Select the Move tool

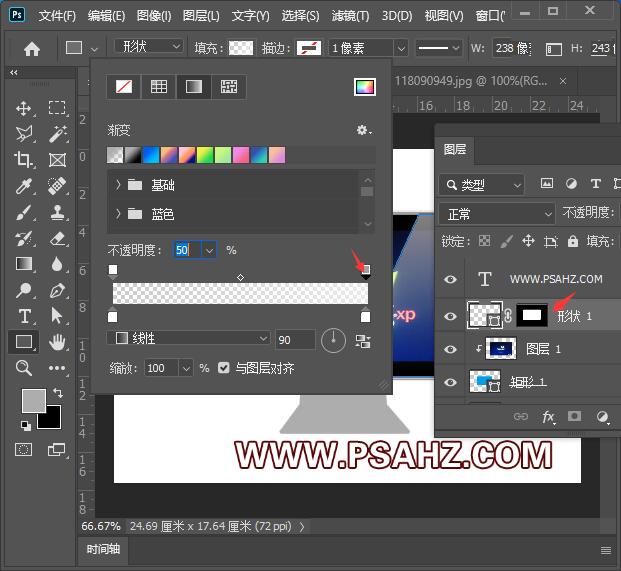pos(24,108)
